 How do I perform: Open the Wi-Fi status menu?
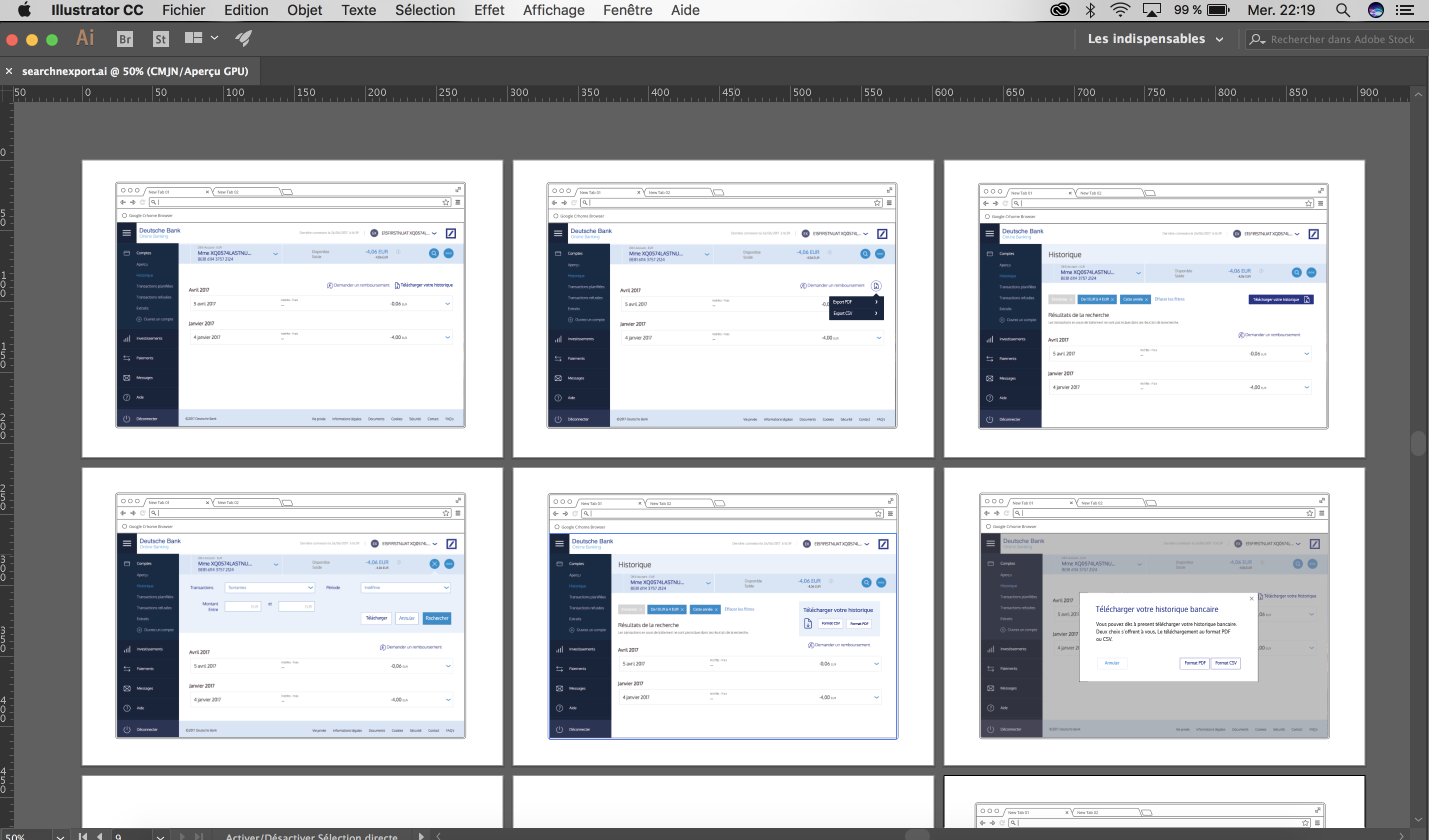pos(1120,9)
